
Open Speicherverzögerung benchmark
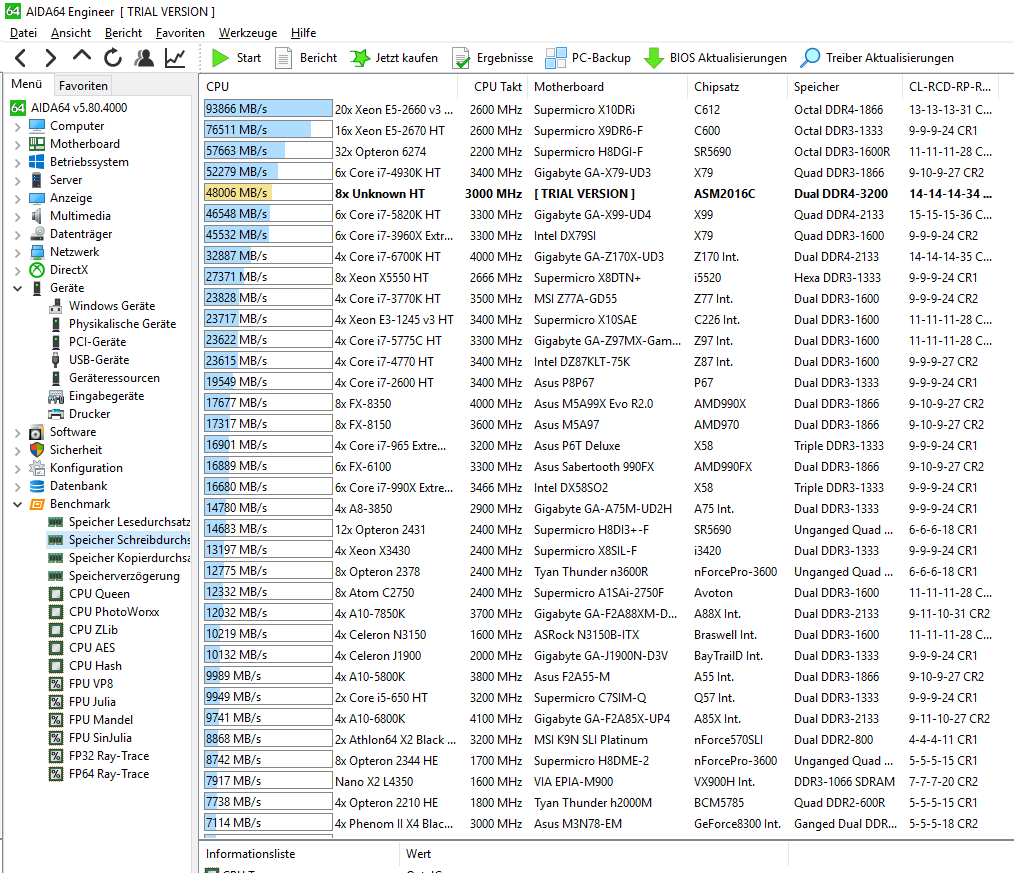tap(124, 576)
